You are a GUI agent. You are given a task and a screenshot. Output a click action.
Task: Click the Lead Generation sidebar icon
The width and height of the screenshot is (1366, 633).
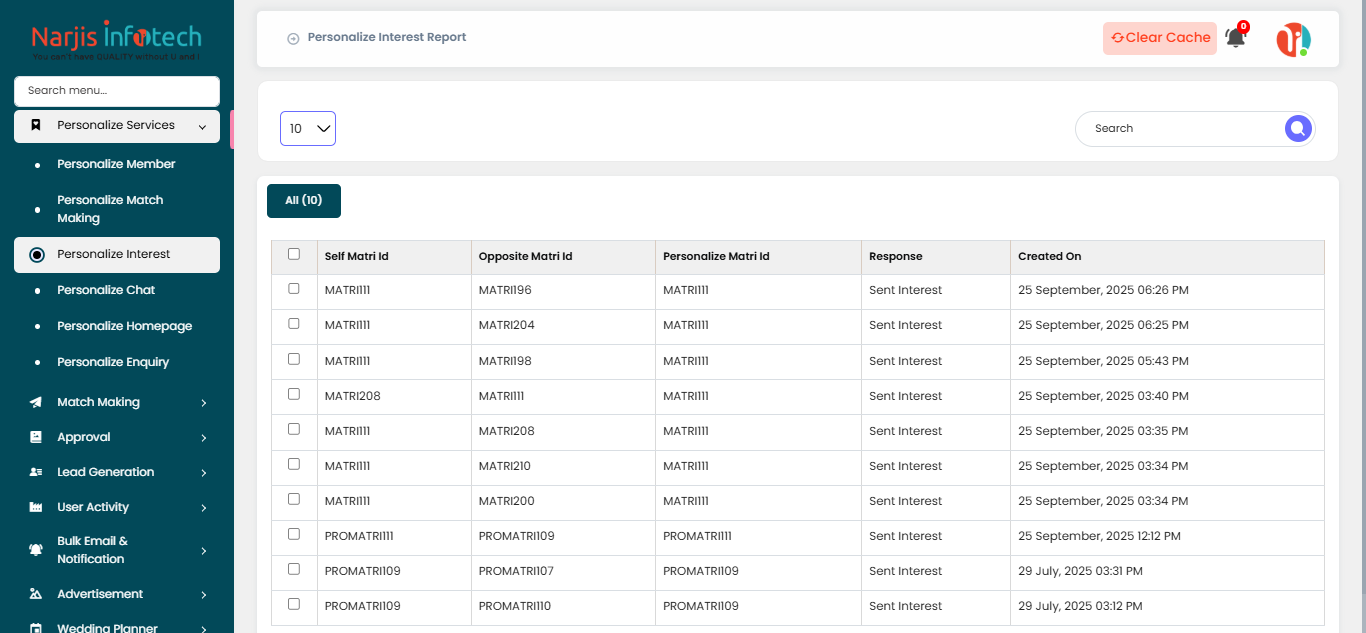pyautogui.click(x=36, y=472)
